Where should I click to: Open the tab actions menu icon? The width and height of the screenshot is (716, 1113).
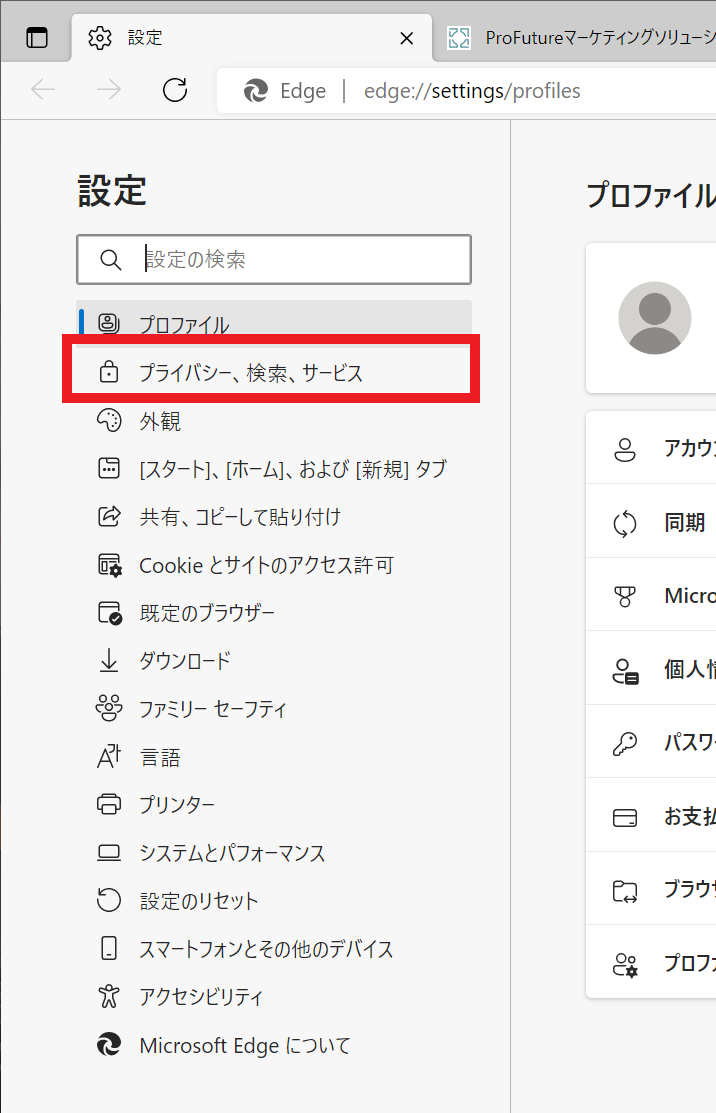pyautogui.click(x=37, y=38)
